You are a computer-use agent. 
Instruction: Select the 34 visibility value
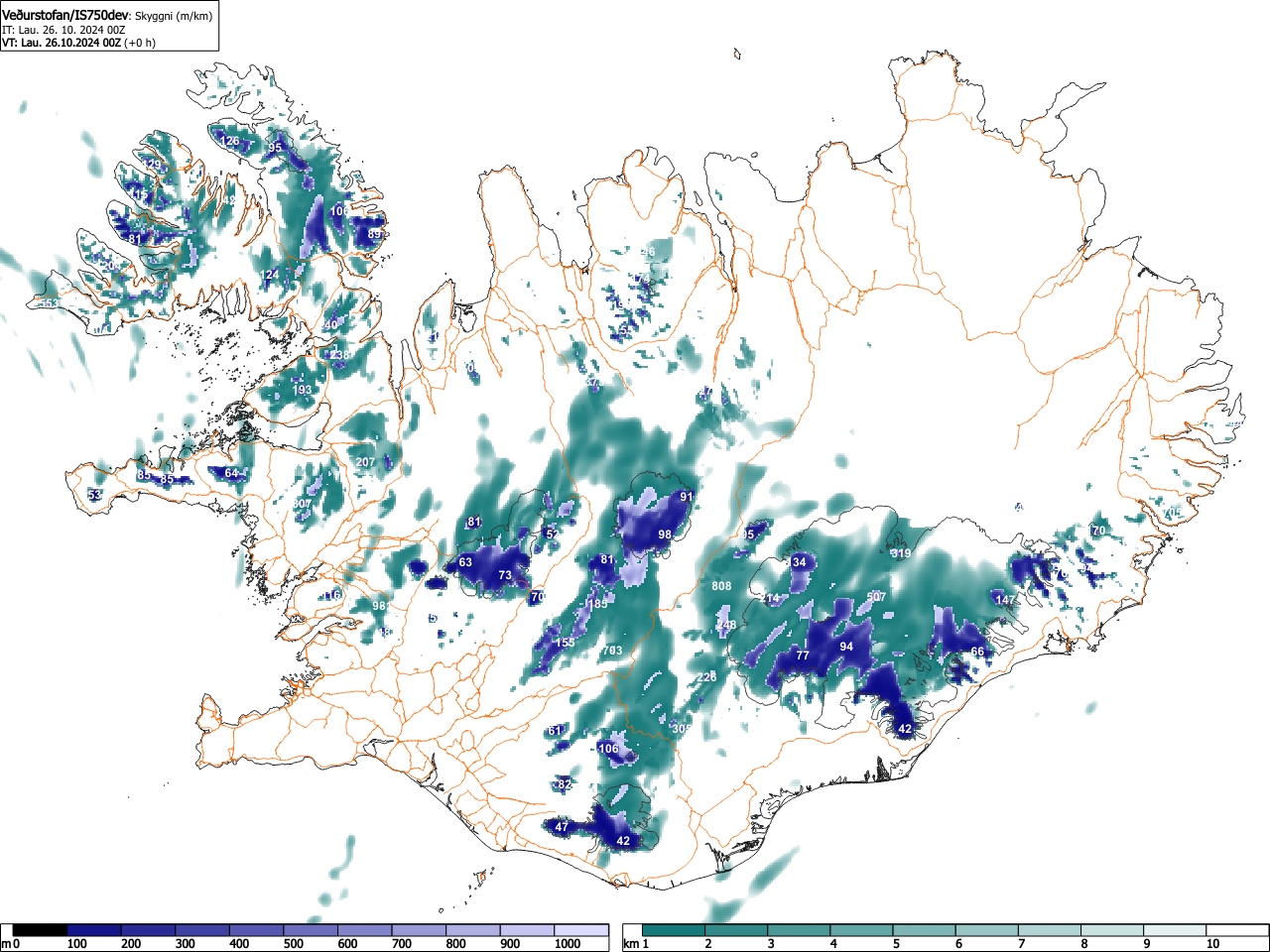point(799,562)
